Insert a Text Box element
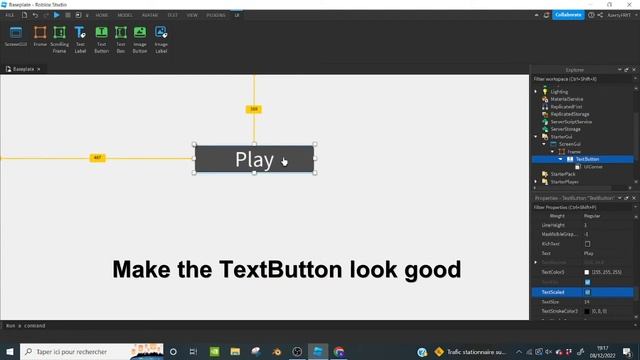Screen dimensions: 640x360 tap(121, 40)
